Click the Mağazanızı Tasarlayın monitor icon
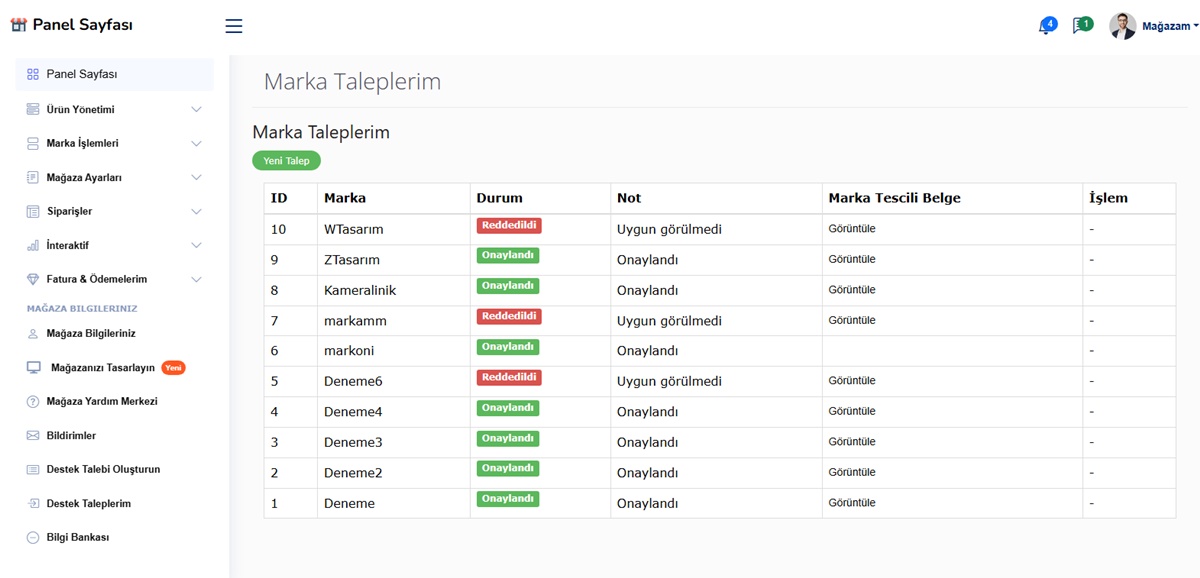Screen dimensions: 1200x578 34,368
